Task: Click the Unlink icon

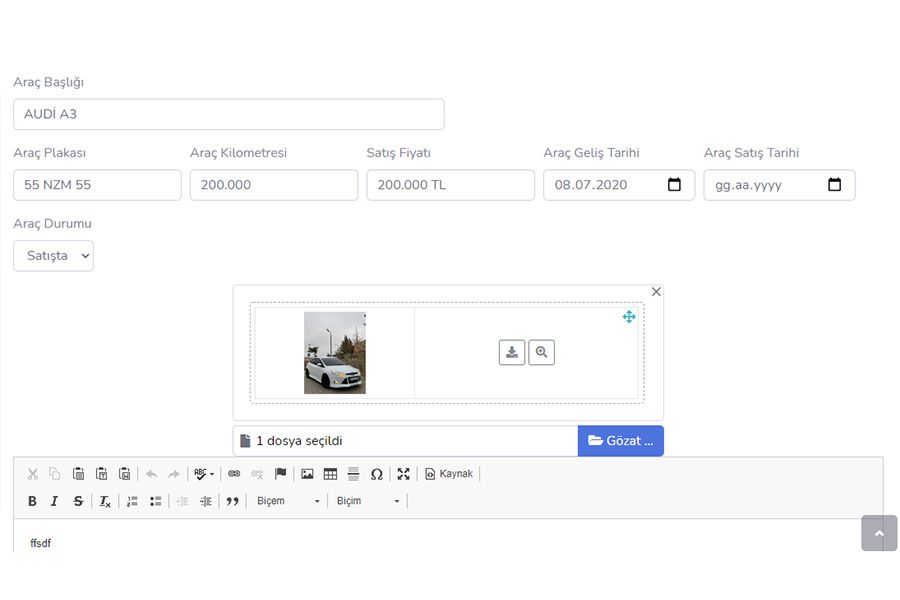Action: 257,474
